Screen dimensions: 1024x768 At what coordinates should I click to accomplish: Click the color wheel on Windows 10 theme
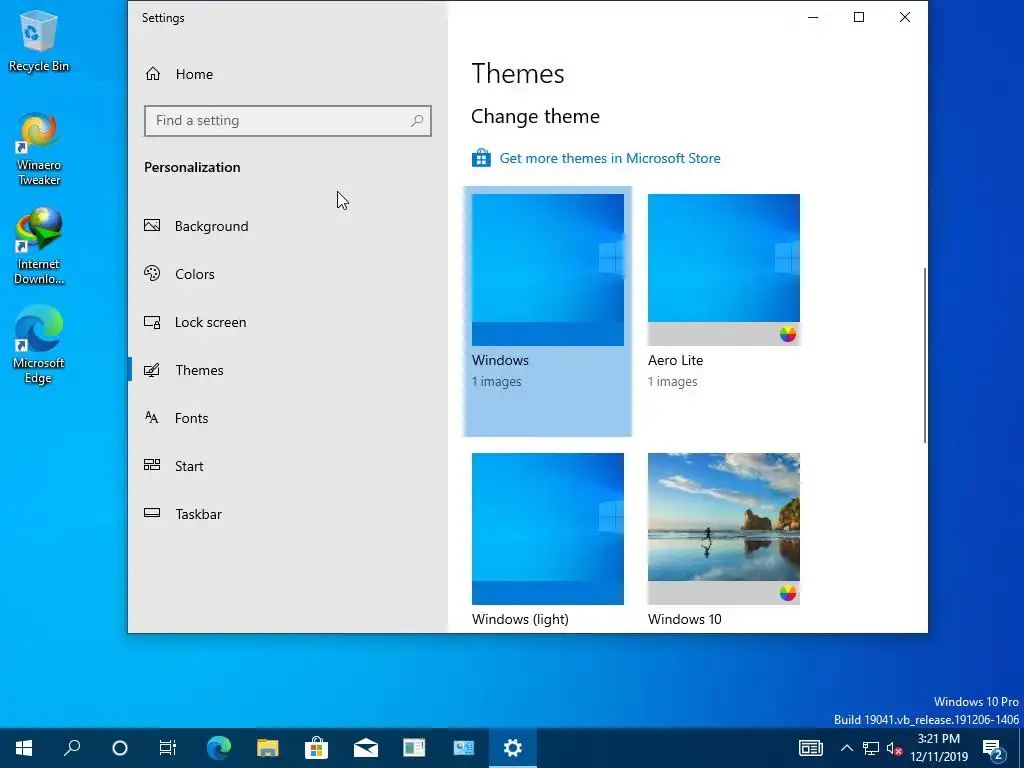coord(788,593)
